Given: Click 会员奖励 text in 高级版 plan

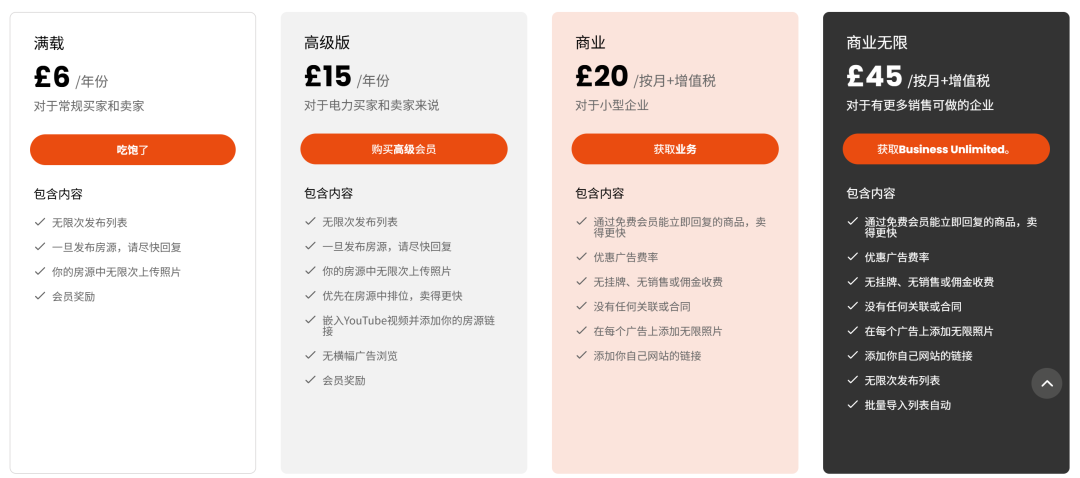Looking at the screenshot, I should [x=343, y=380].
